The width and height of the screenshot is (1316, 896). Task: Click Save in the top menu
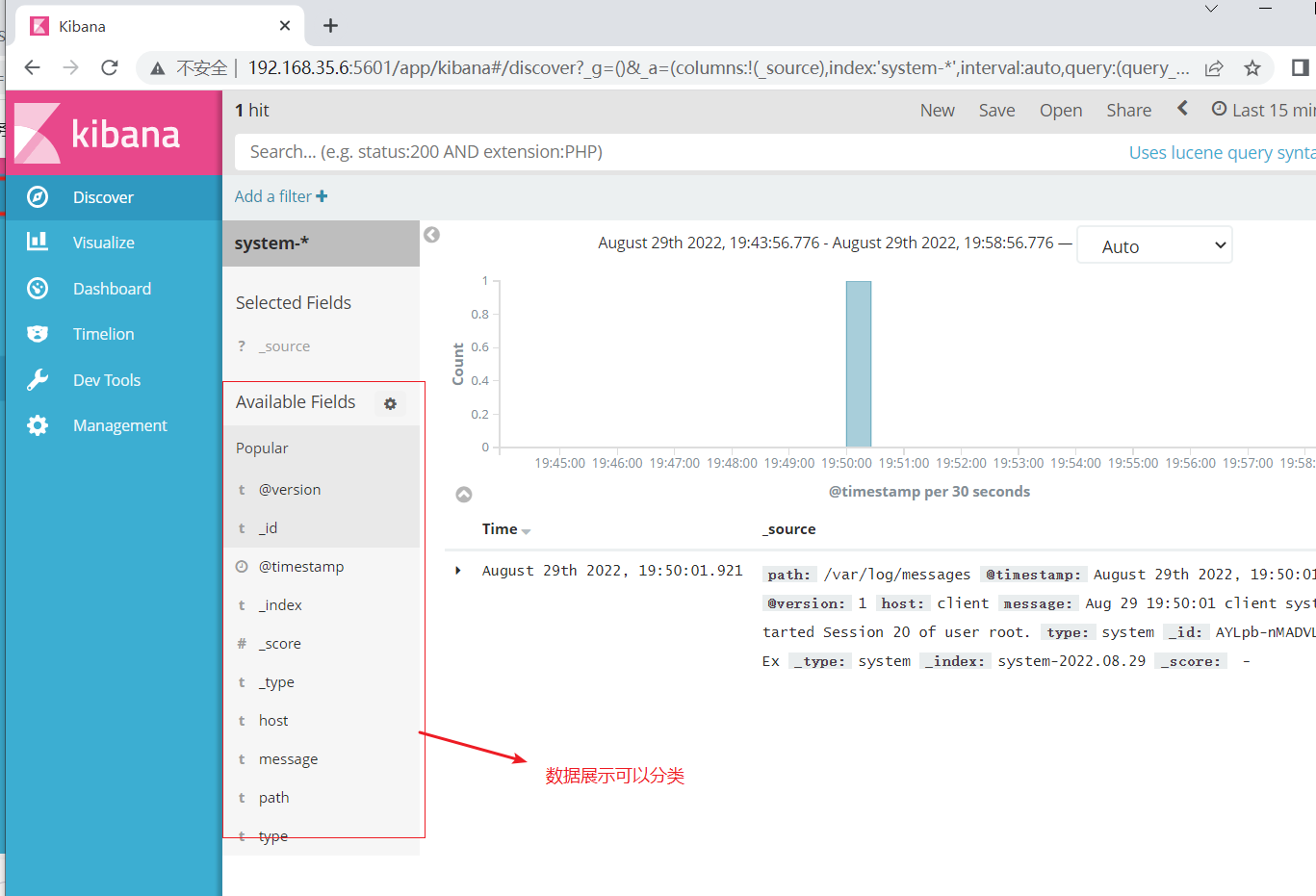coord(996,111)
